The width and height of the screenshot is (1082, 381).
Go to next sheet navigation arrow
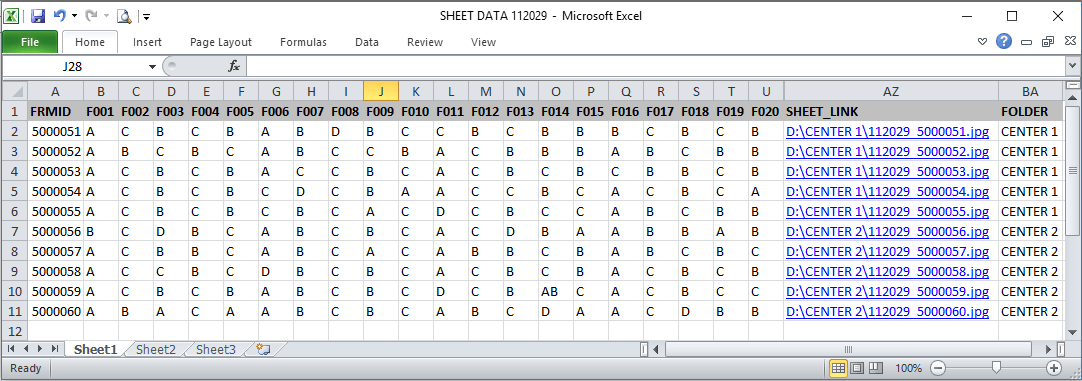[x=39, y=349]
